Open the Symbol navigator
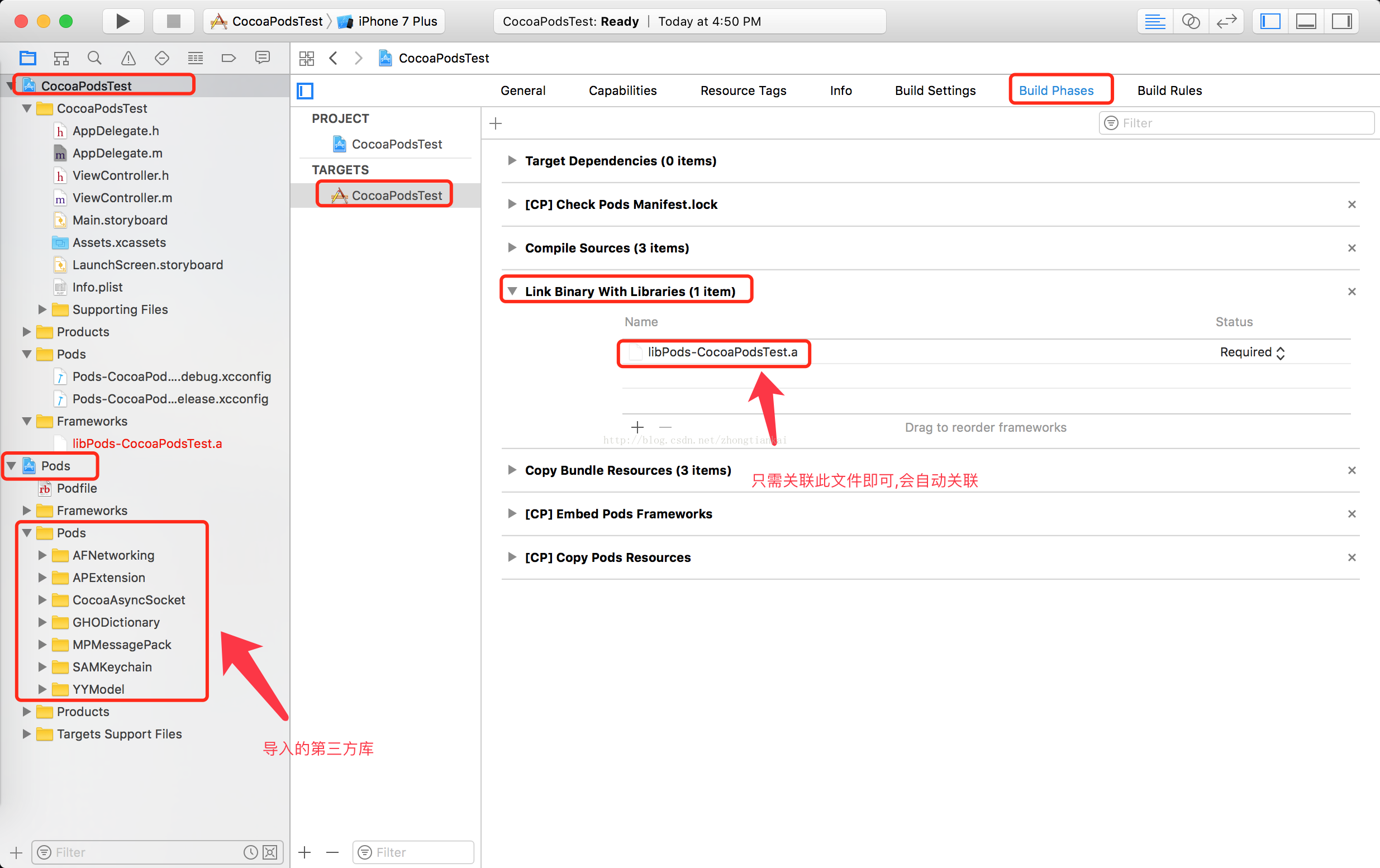Viewport: 1380px width, 868px height. (61, 58)
